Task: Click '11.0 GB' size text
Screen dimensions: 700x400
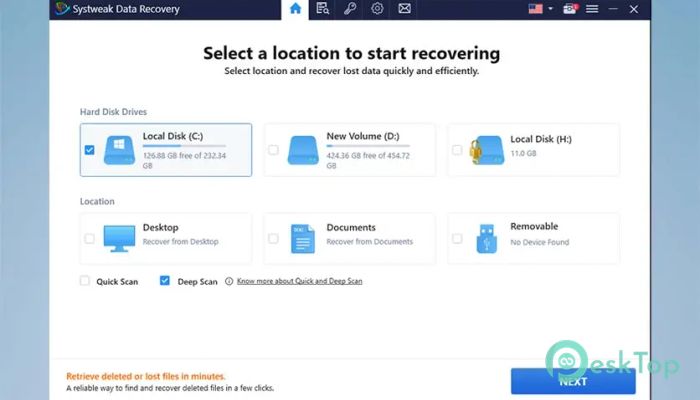Action: (x=523, y=153)
